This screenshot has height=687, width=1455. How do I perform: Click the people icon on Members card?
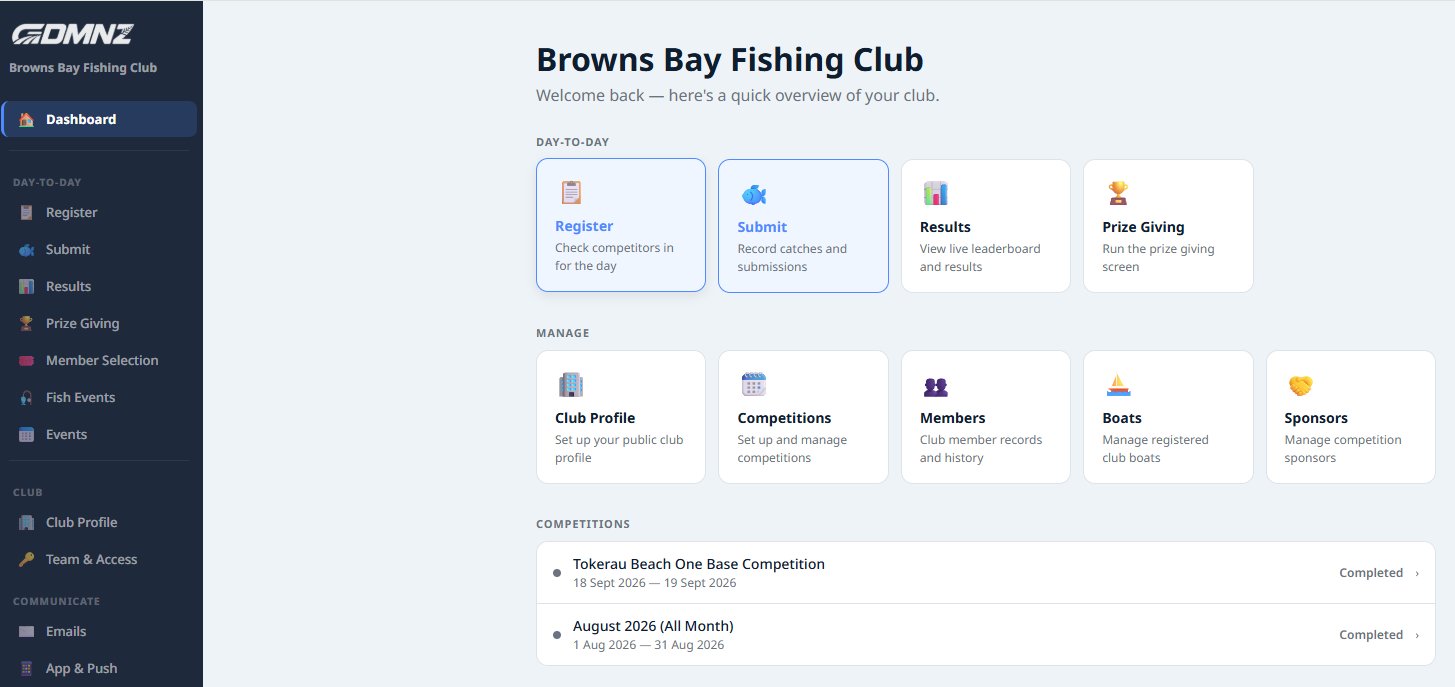click(x=935, y=386)
